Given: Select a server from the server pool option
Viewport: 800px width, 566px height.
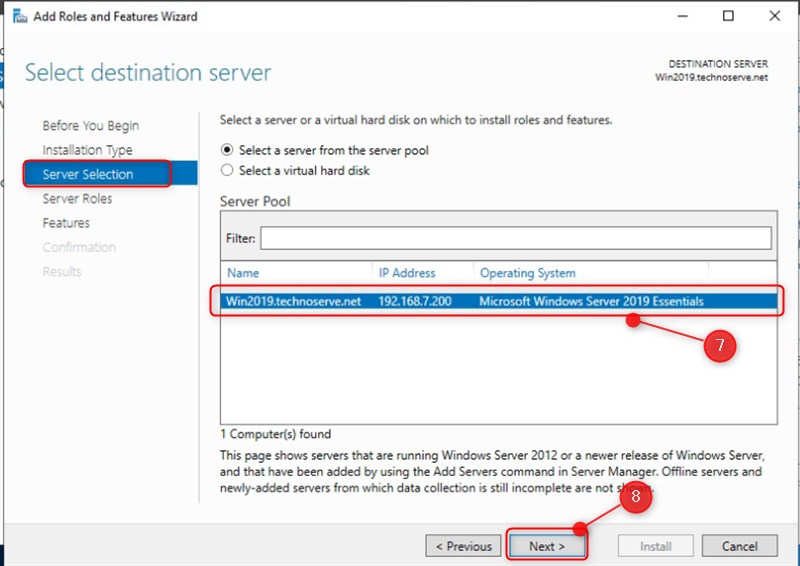Looking at the screenshot, I should [x=227, y=150].
